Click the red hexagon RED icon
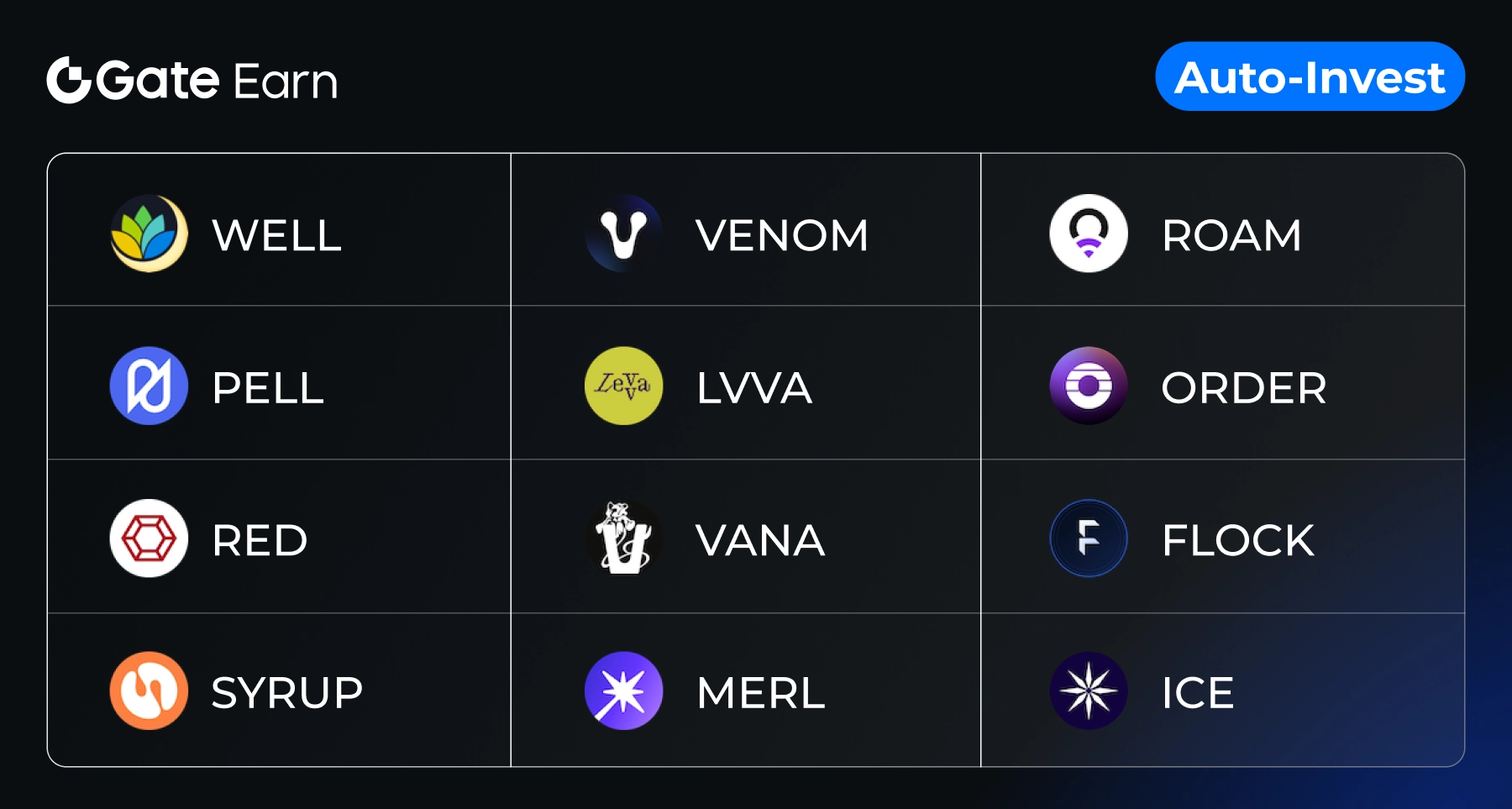The height and width of the screenshot is (809, 1512). (149, 538)
